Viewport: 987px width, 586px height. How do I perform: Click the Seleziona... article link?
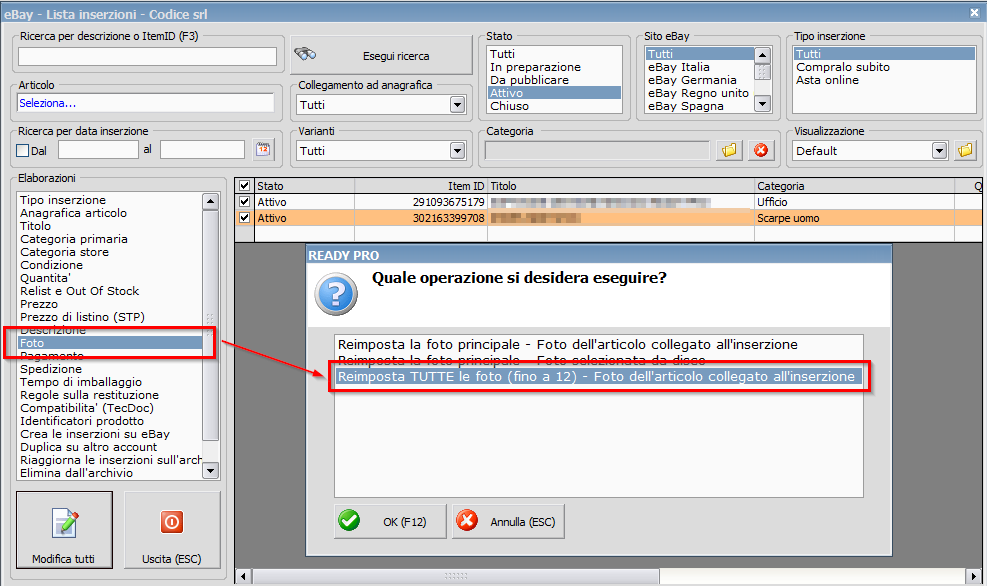tap(48, 103)
